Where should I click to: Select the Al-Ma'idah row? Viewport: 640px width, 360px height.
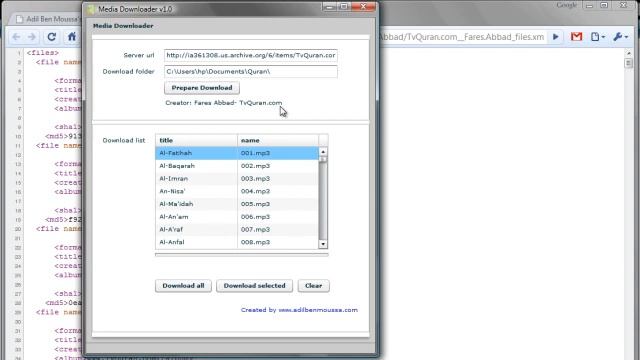click(x=237, y=204)
